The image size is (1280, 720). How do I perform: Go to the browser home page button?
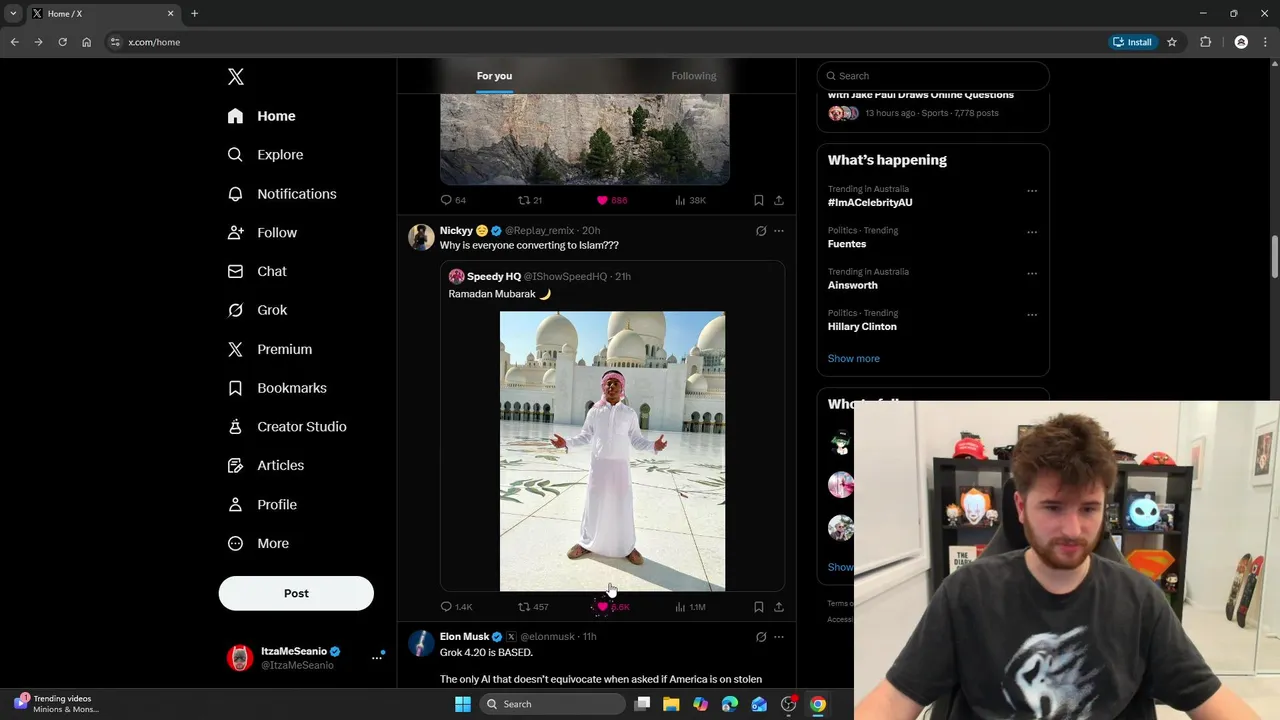(86, 42)
